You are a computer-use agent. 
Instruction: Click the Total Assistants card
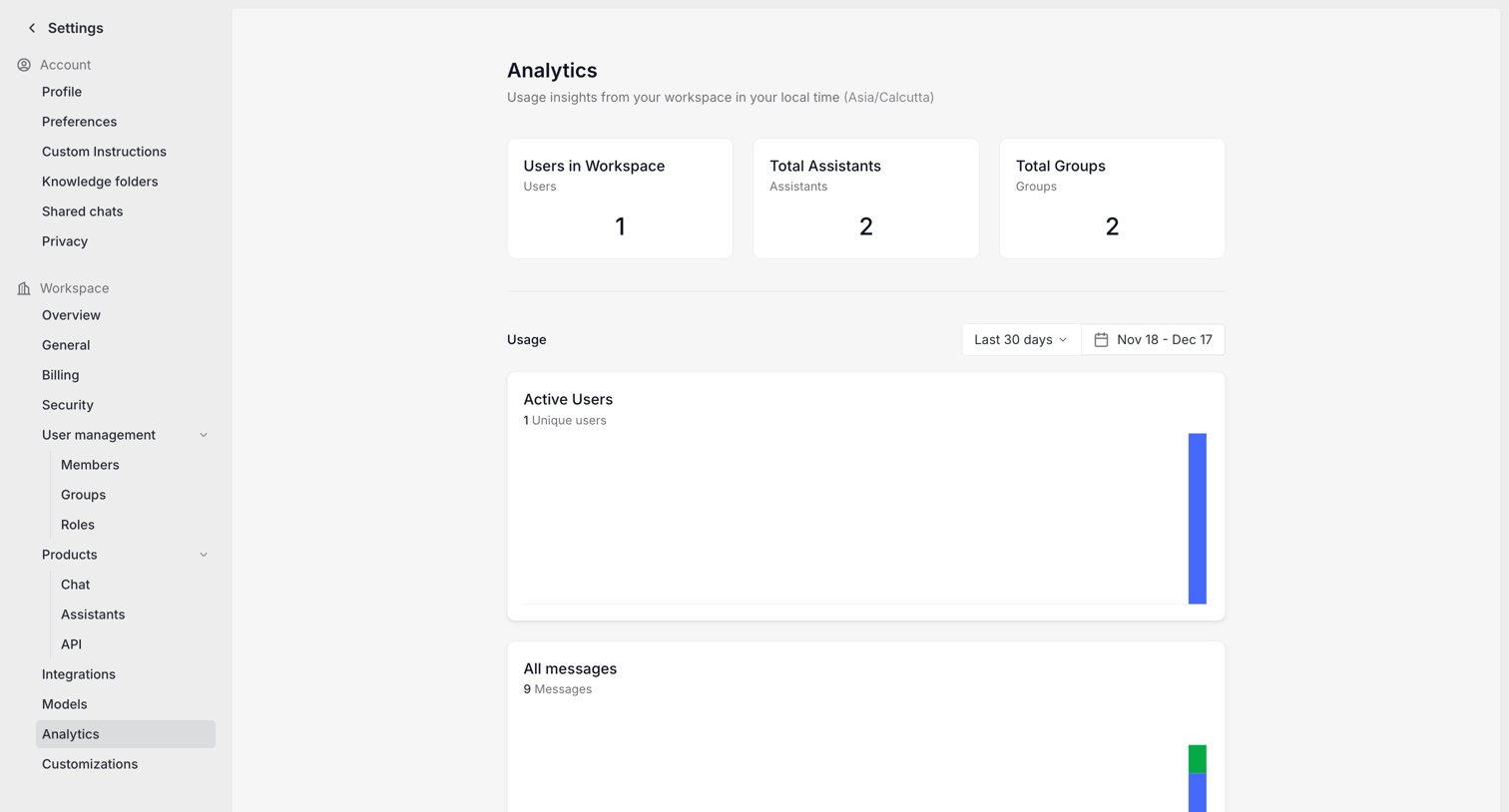866,199
